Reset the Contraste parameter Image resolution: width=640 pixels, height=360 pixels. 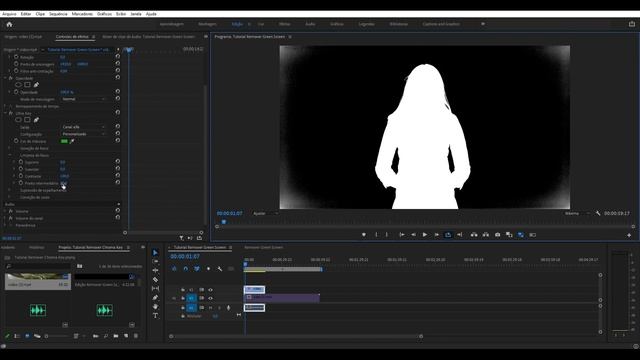(118, 176)
